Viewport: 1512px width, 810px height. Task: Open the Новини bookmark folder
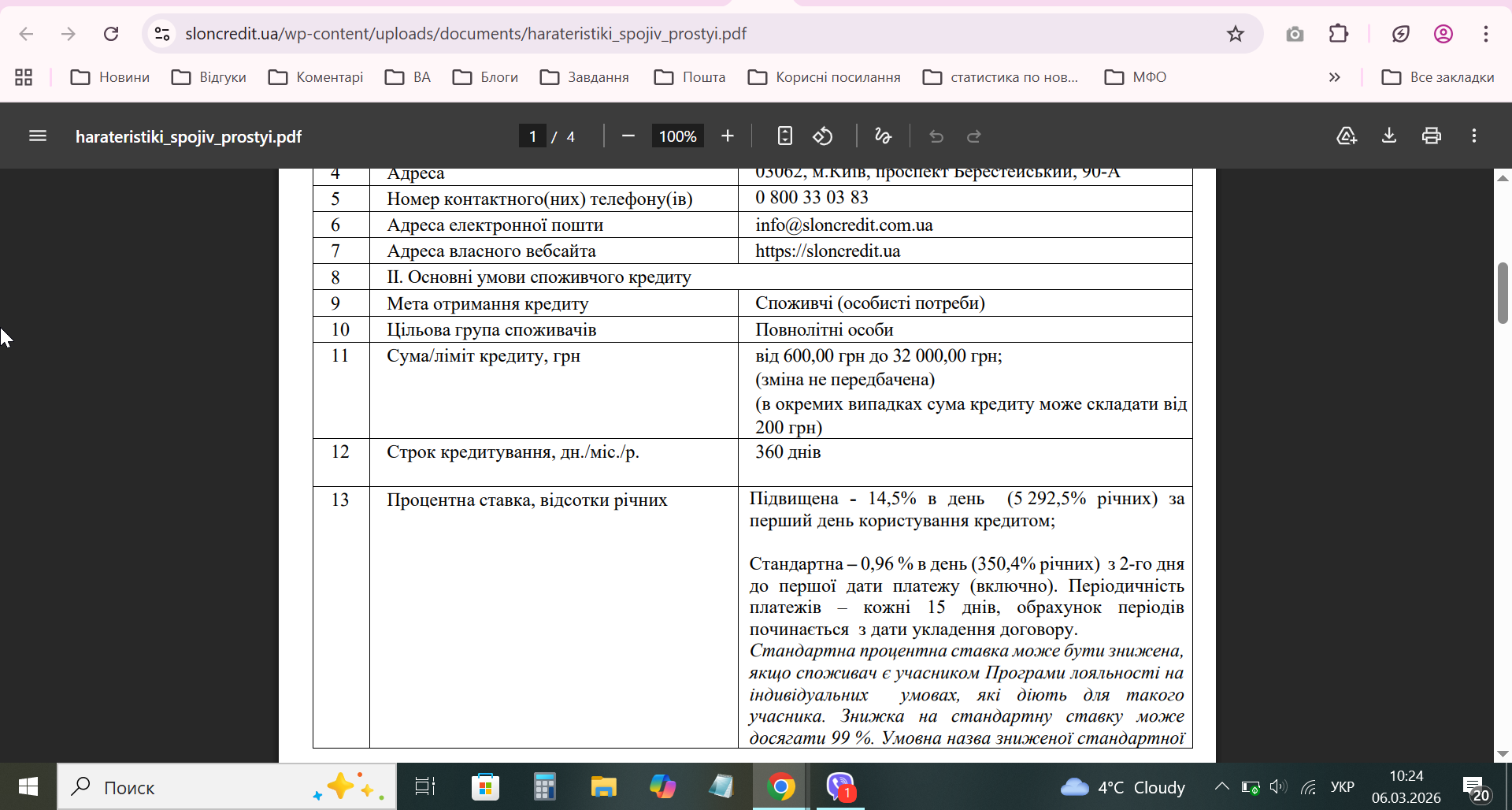[110, 77]
